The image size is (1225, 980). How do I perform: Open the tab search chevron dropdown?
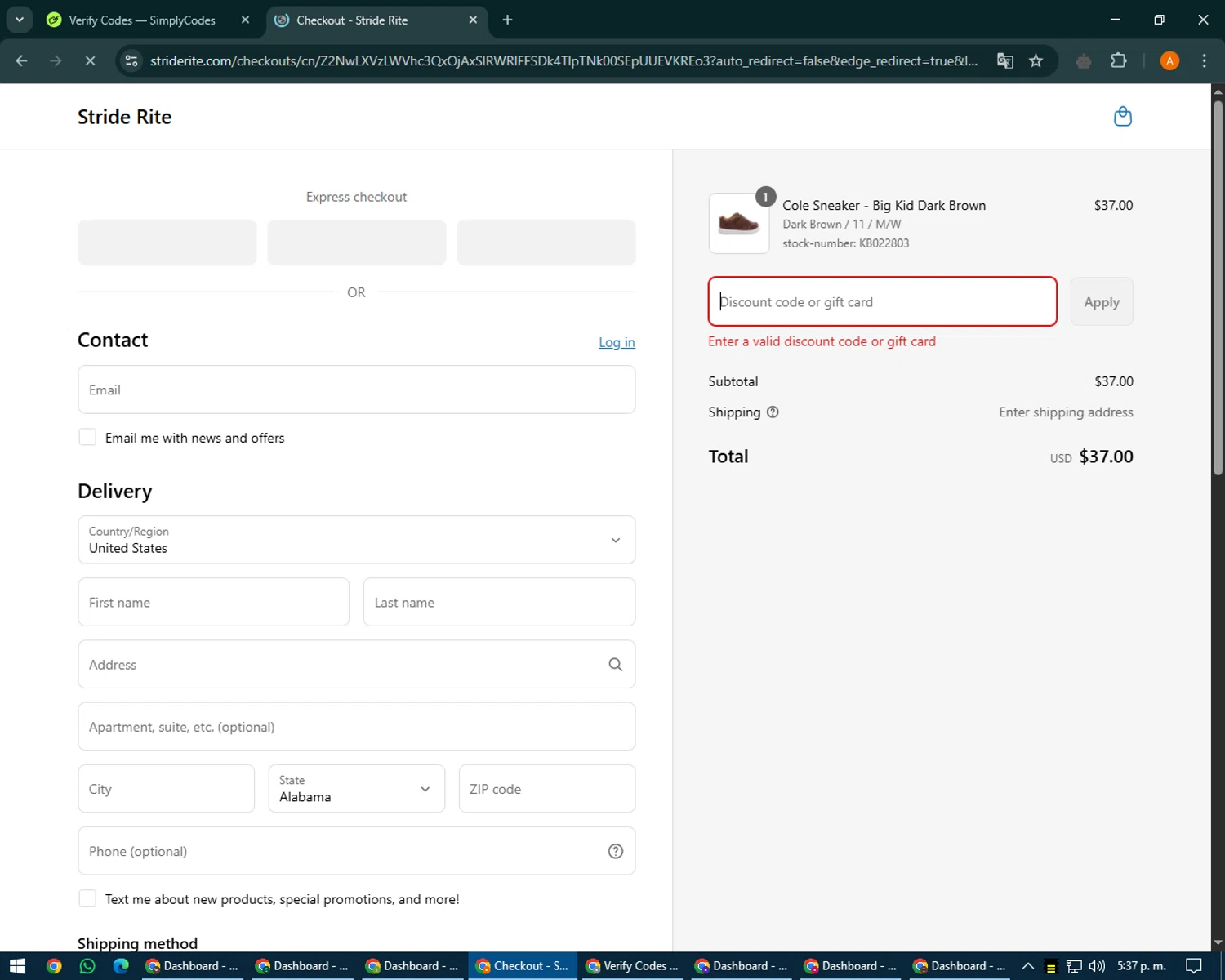tap(19, 20)
